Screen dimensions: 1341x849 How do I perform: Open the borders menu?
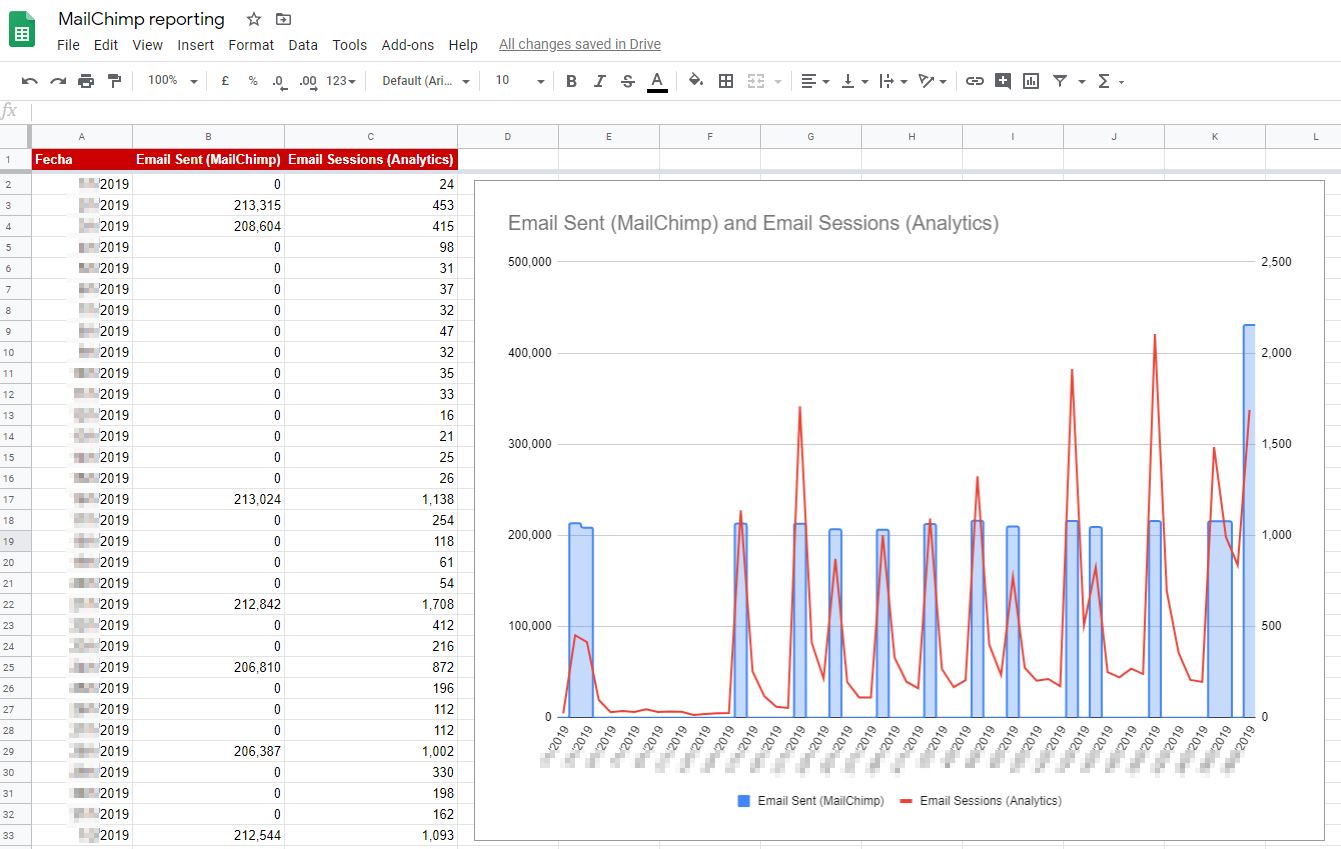point(726,81)
